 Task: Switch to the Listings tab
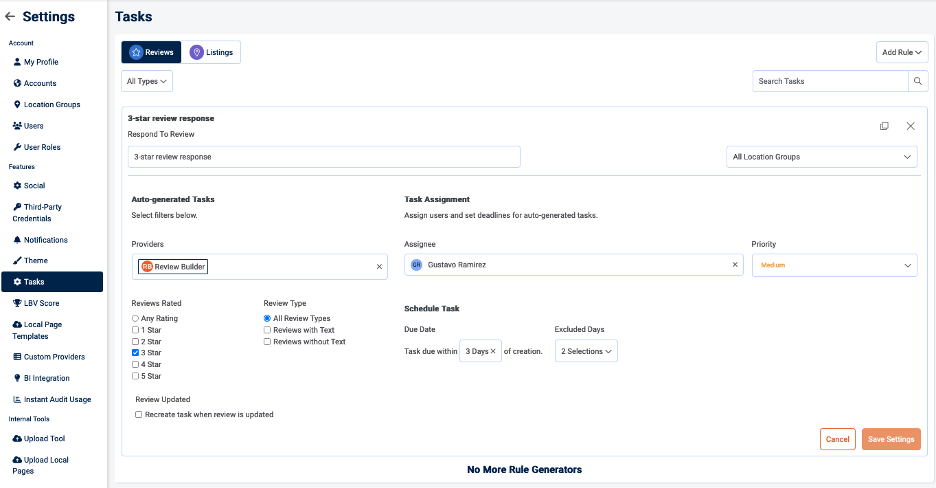213,52
